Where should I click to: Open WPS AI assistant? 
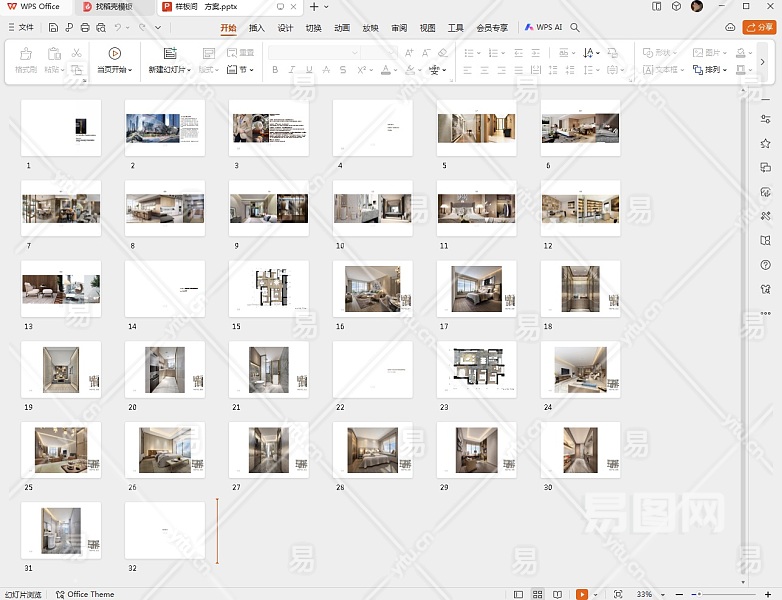[544, 27]
